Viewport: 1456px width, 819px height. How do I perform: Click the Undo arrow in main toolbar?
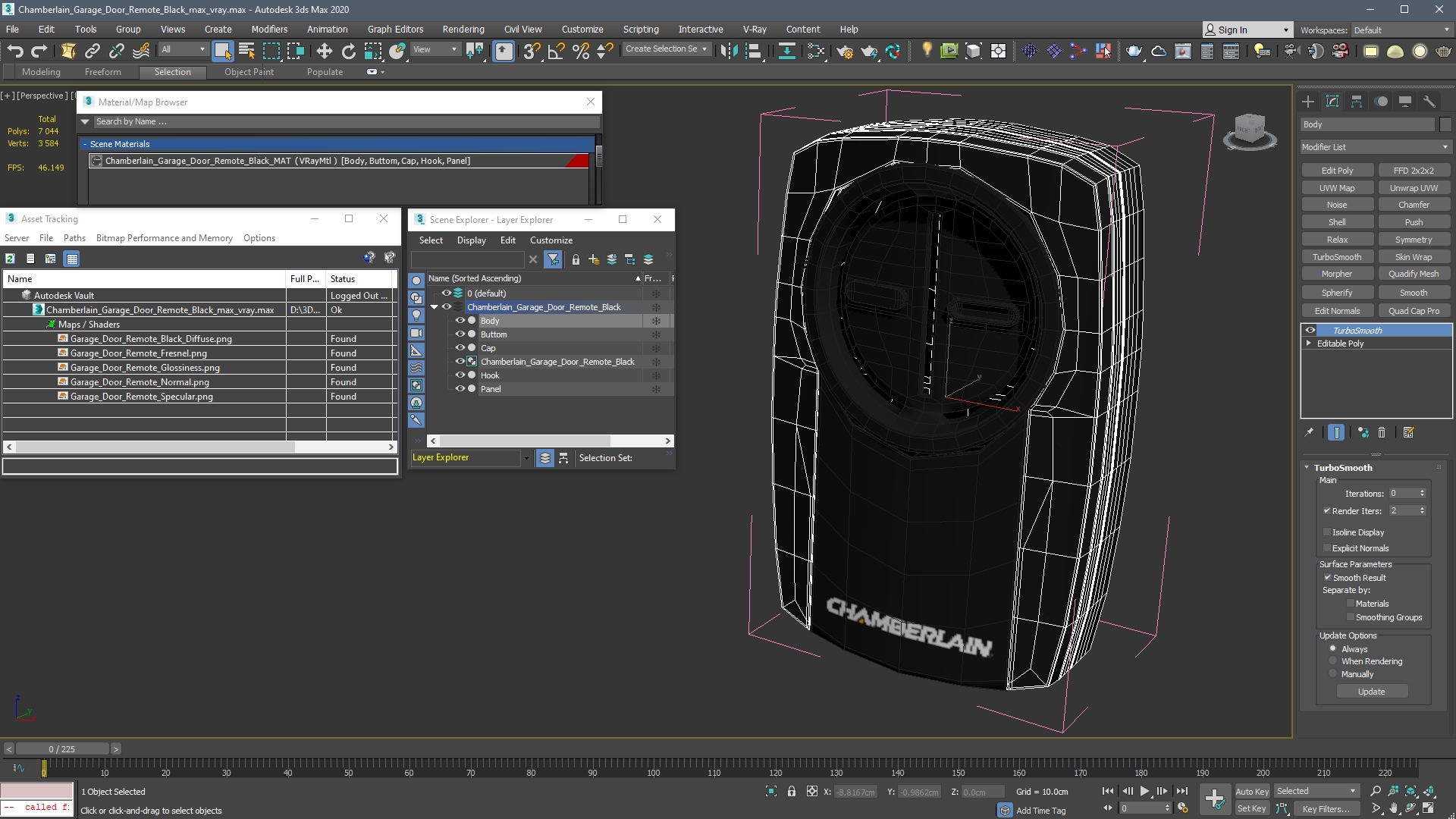pyautogui.click(x=15, y=51)
